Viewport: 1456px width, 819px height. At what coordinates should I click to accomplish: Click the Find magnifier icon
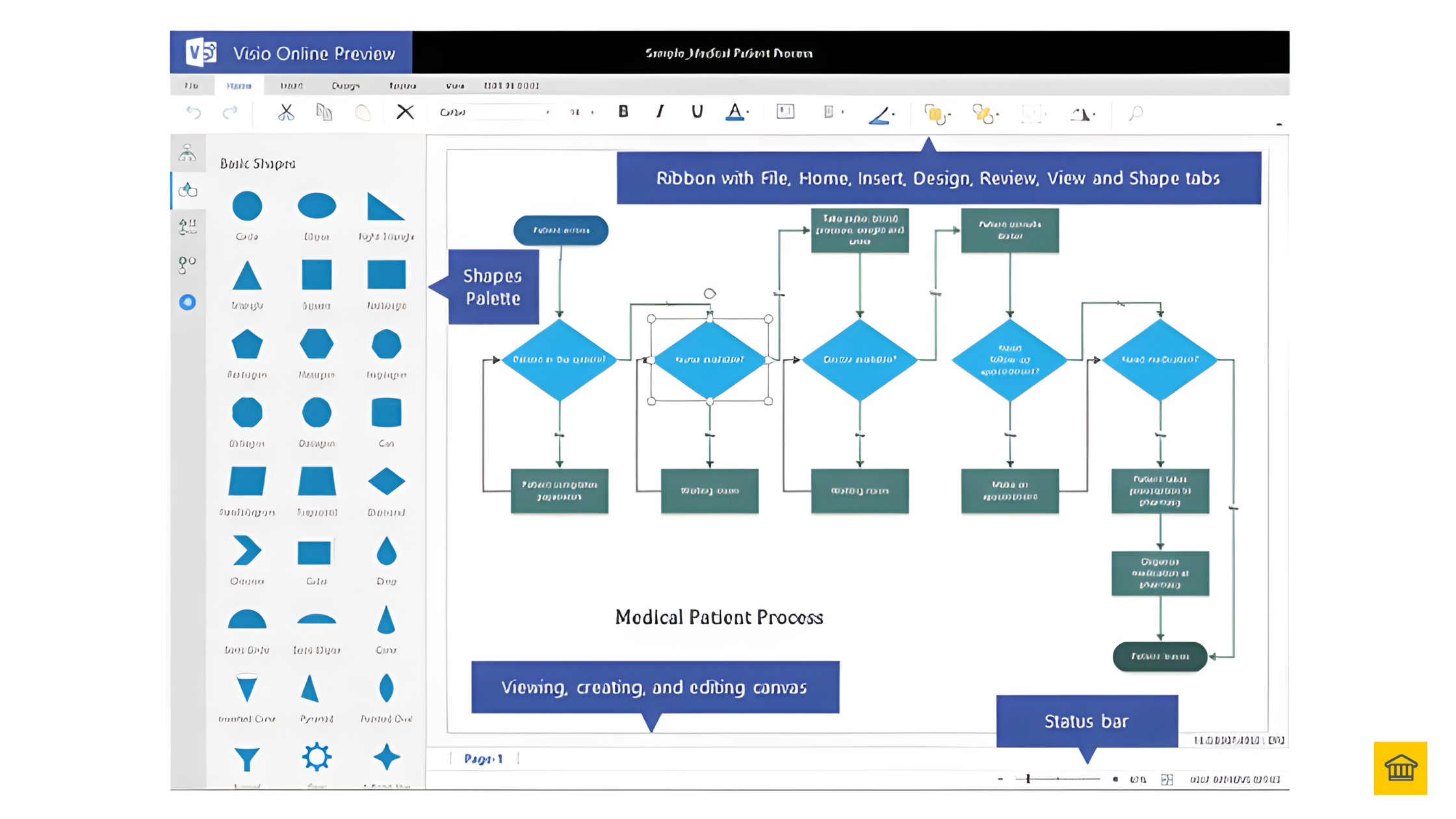[1136, 113]
